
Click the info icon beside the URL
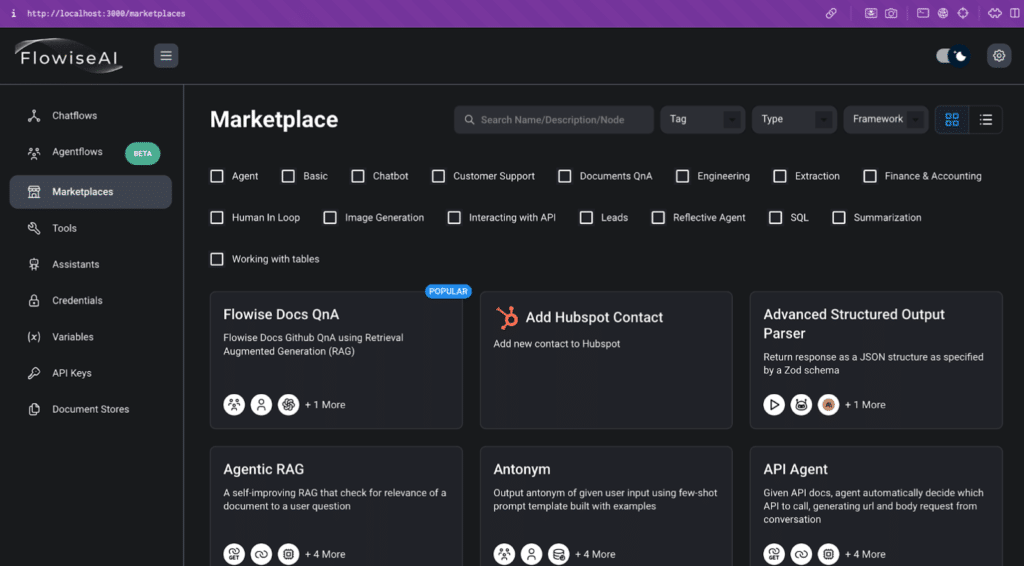[x=13, y=13]
